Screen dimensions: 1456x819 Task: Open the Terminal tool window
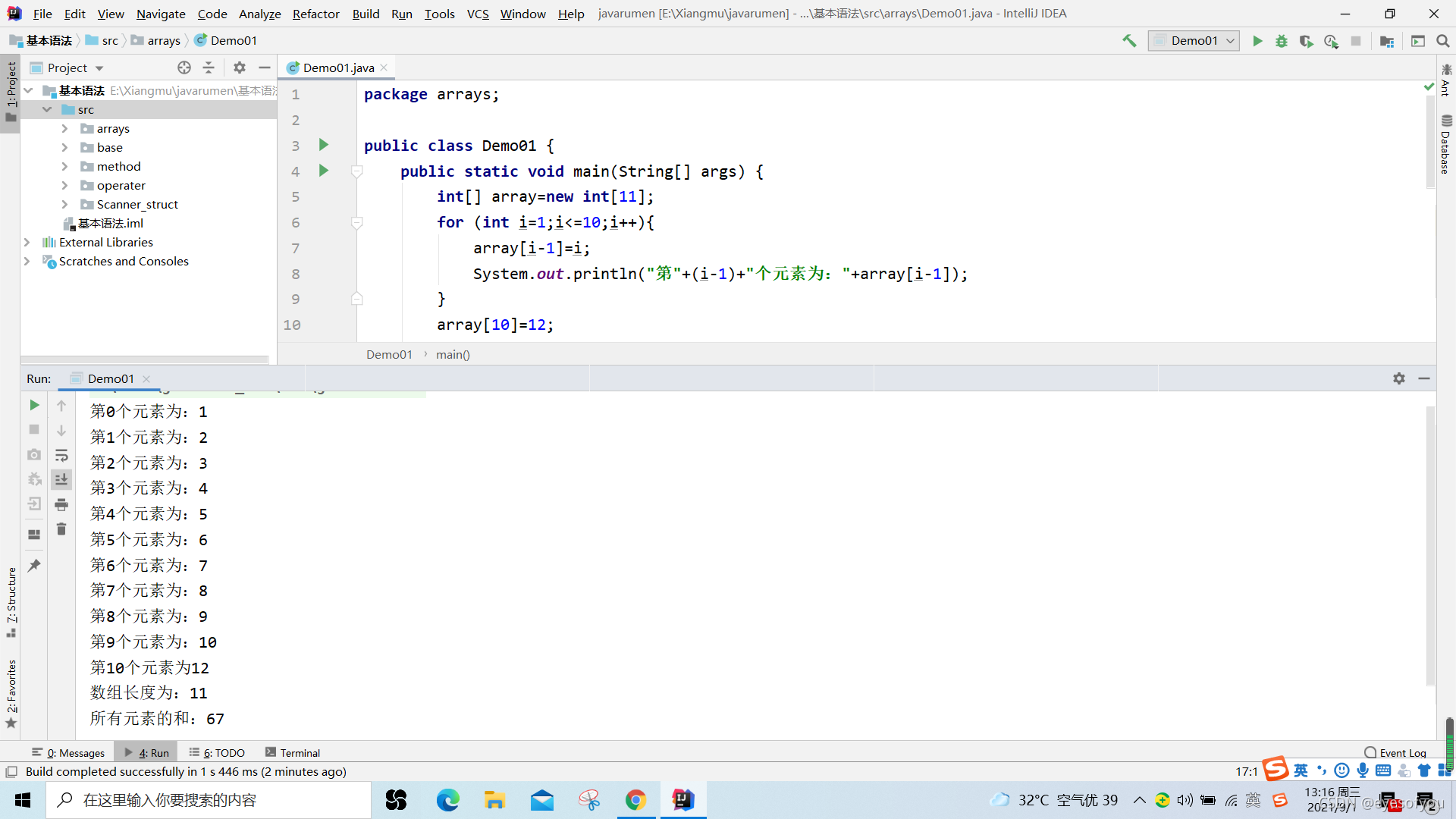pyautogui.click(x=293, y=753)
